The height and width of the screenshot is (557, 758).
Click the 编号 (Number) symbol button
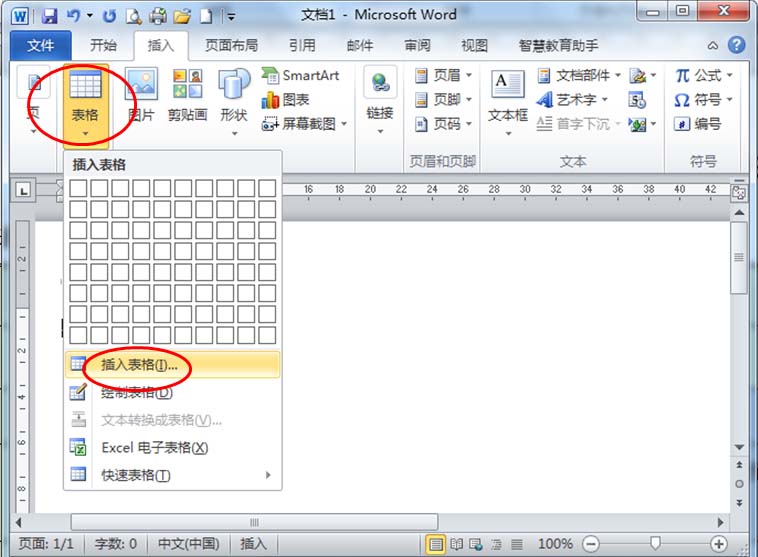(698, 124)
